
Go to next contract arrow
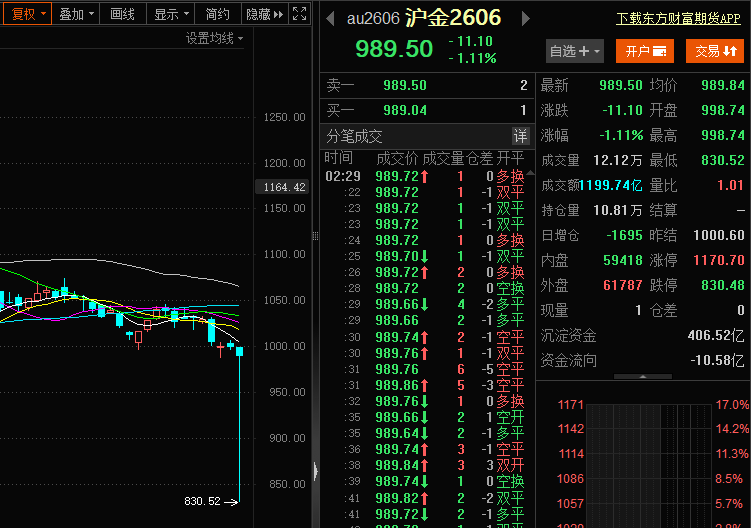[x=525, y=19]
